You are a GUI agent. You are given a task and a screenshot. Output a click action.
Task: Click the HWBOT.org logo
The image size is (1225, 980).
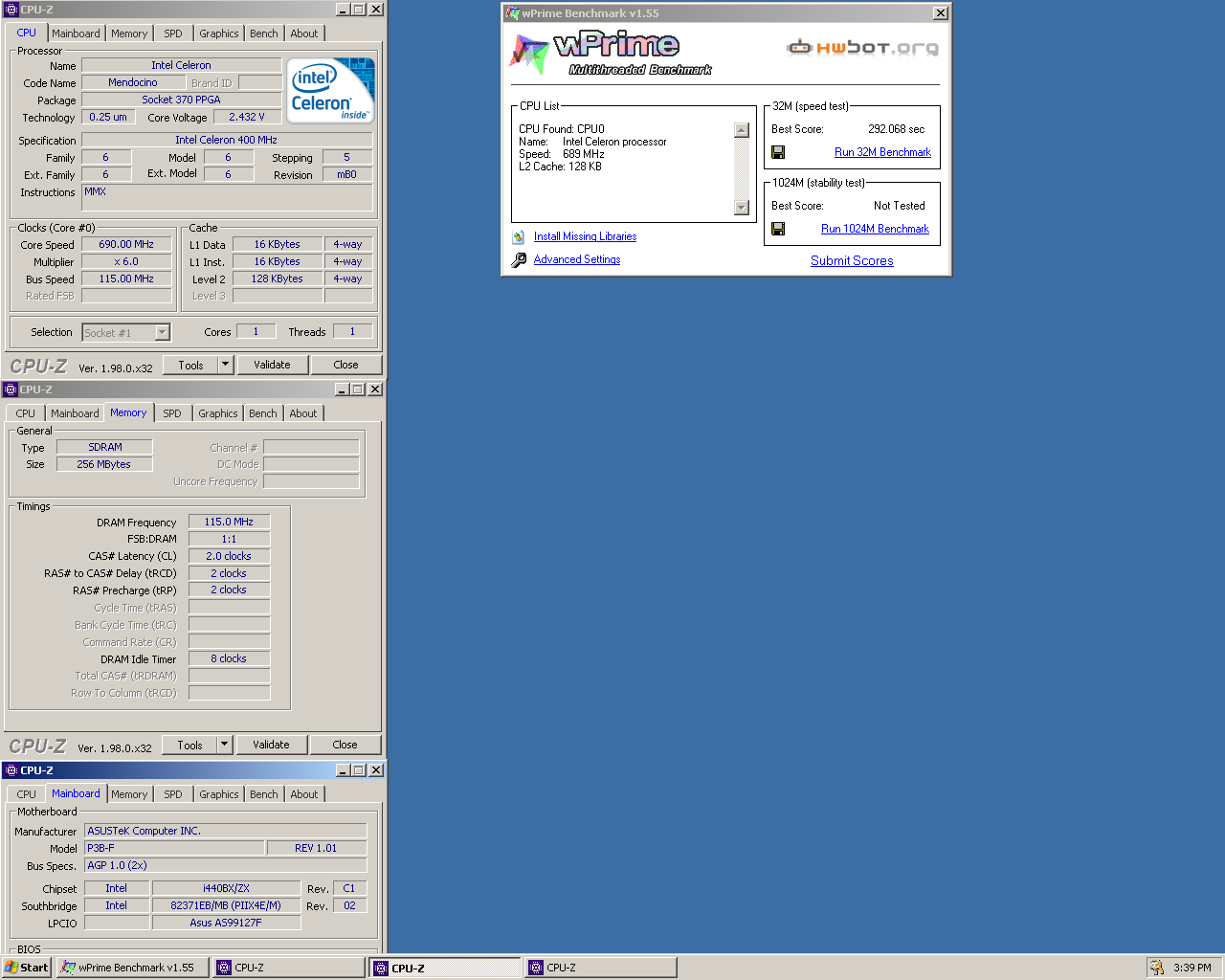(862, 47)
